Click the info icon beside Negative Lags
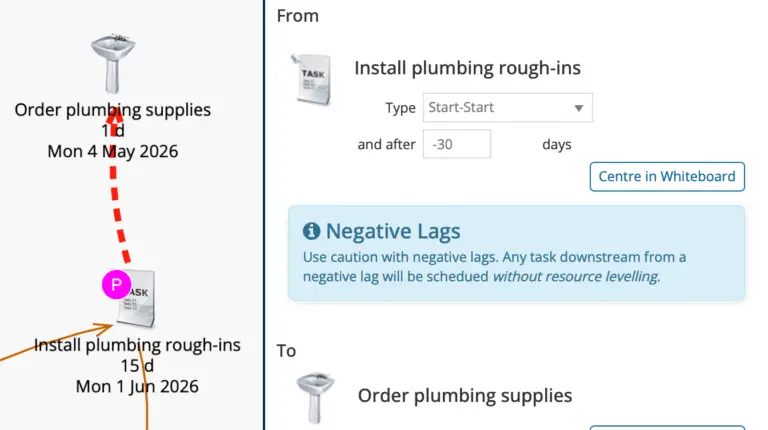Image resolution: width=768 pixels, height=430 pixels. coord(311,232)
